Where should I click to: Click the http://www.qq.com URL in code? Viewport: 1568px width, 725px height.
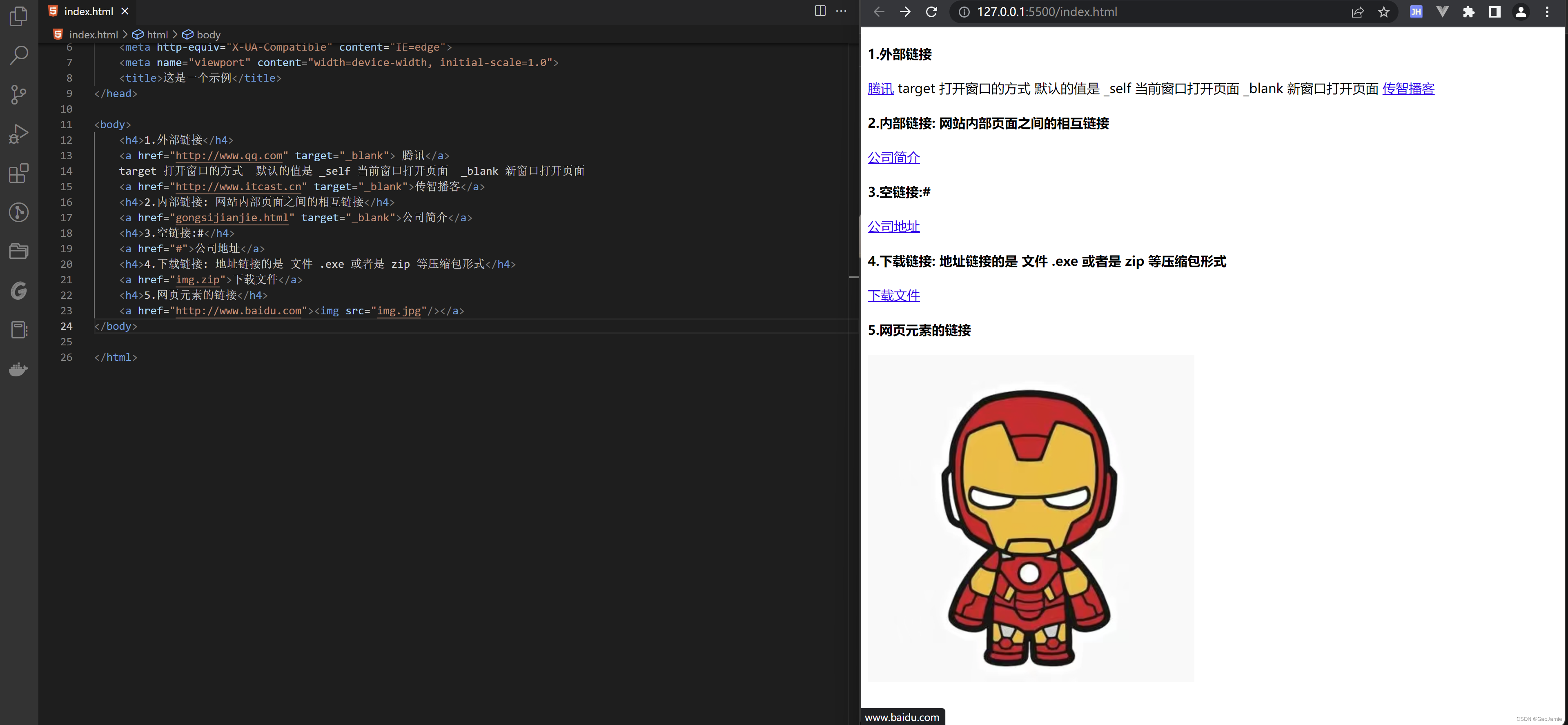coord(229,156)
